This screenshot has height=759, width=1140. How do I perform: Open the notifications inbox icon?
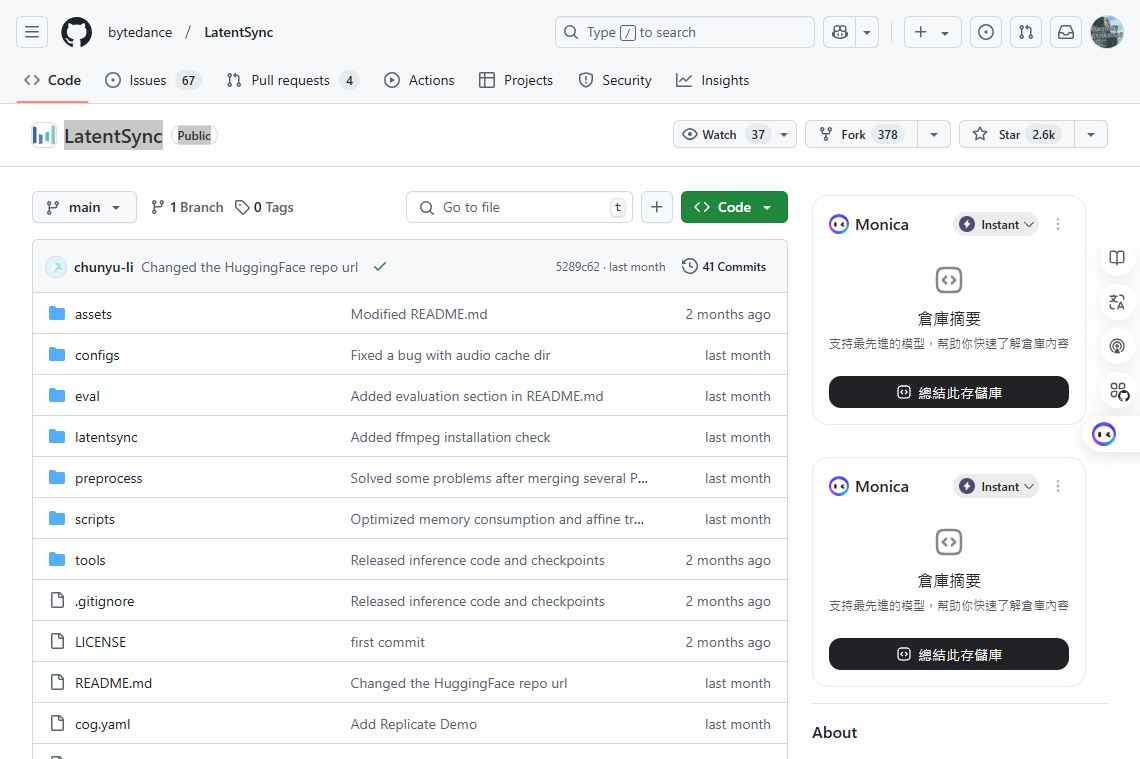pyautogui.click(x=1066, y=32)
